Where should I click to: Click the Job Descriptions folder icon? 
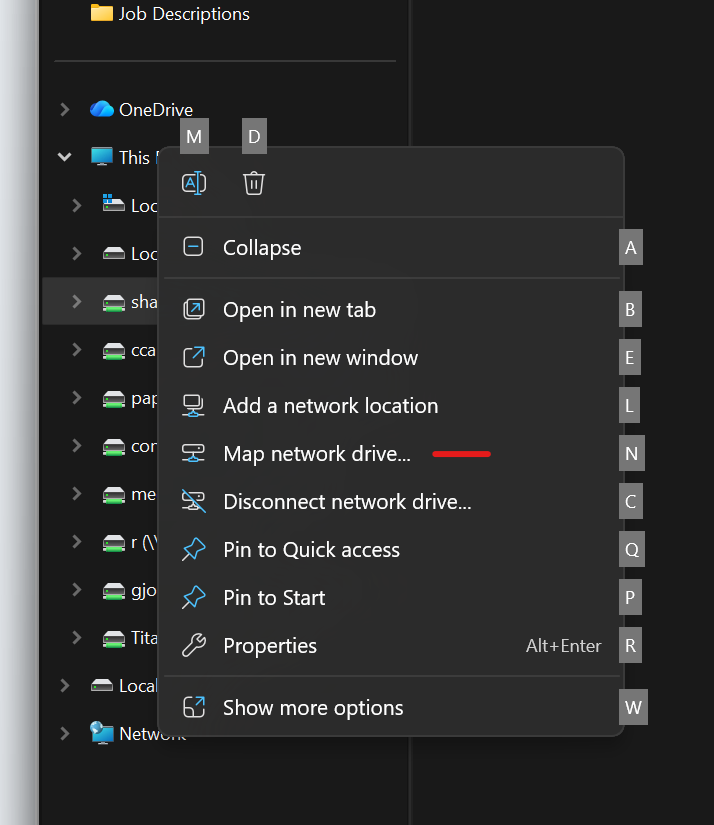pos(102,13)
